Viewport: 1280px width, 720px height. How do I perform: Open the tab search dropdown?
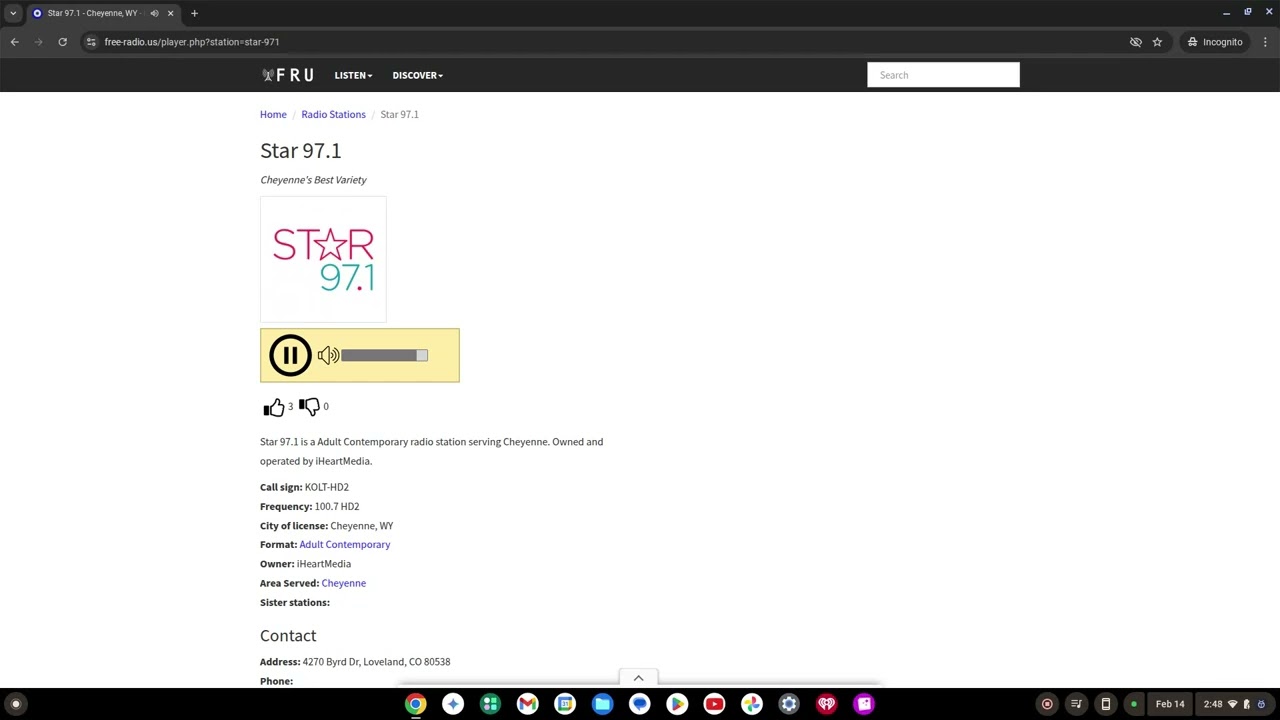(13, 13)
